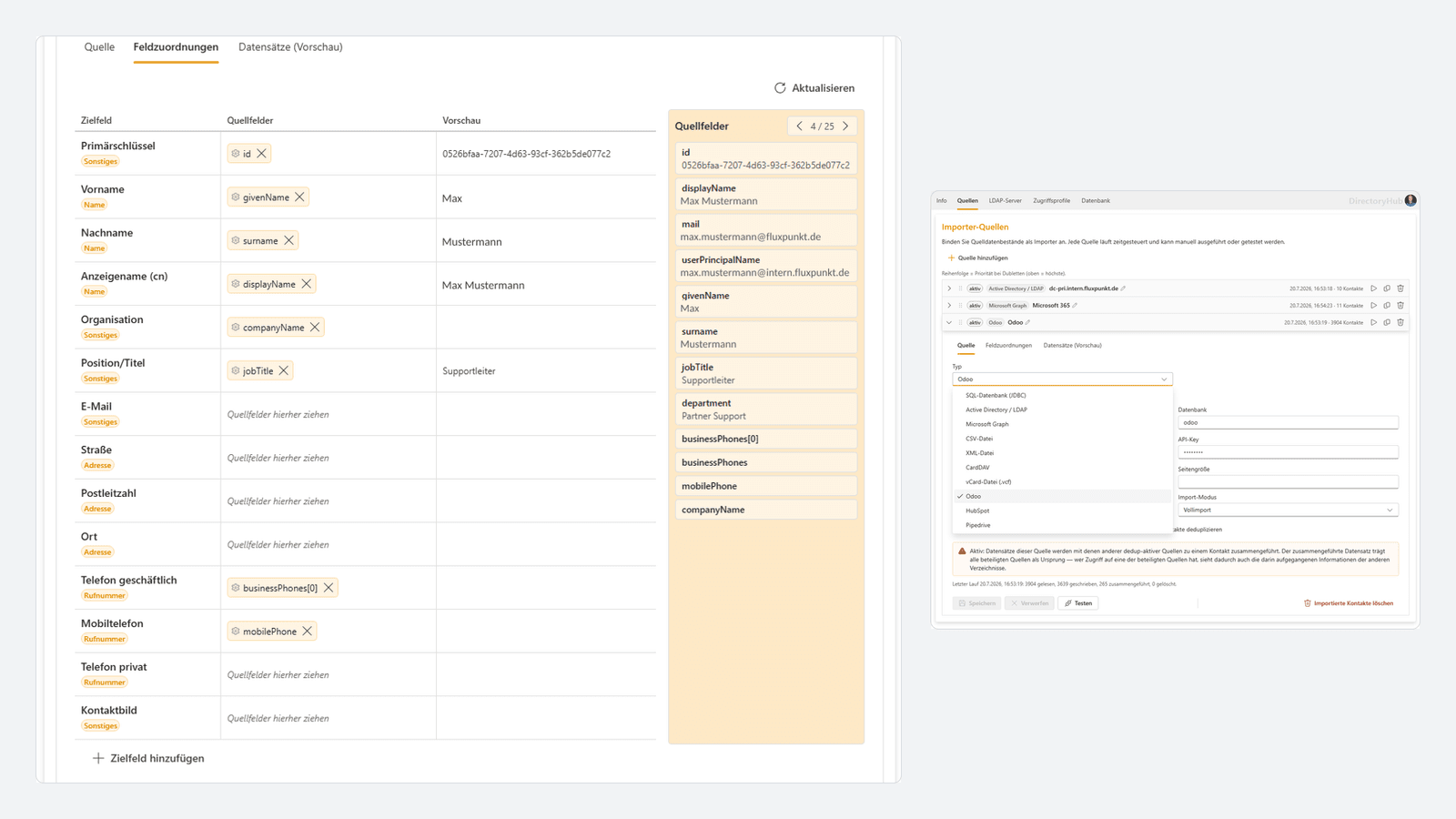This screenshot has height=819, width=1456.
Task: Remove the businessPhones[0] mapping chip
Action: click(x=329, y=588)
